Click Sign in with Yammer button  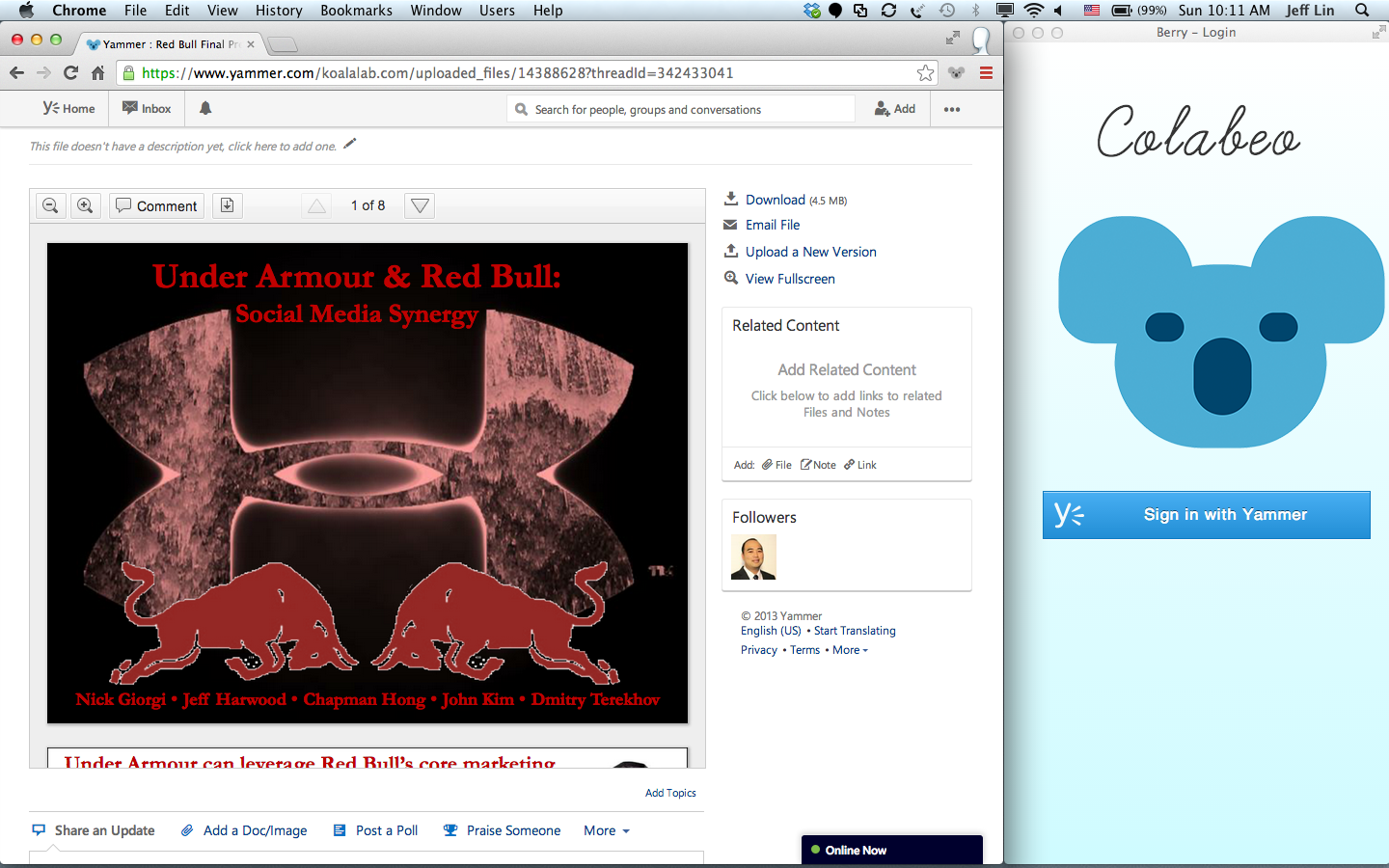pos(1207,515)
